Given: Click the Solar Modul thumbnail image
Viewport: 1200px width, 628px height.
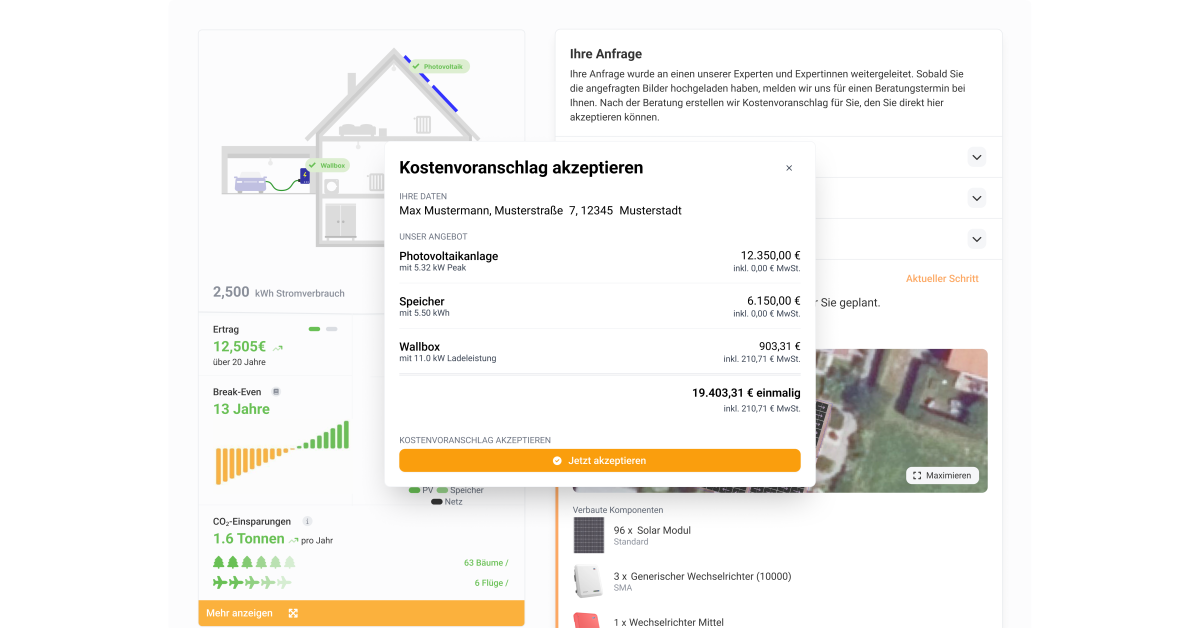Looking at the screenshot, I should [x=588, y=535].
